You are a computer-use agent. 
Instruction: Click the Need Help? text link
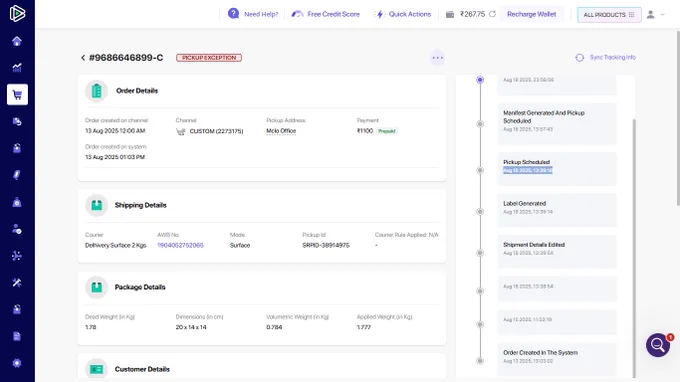(261, 14)
